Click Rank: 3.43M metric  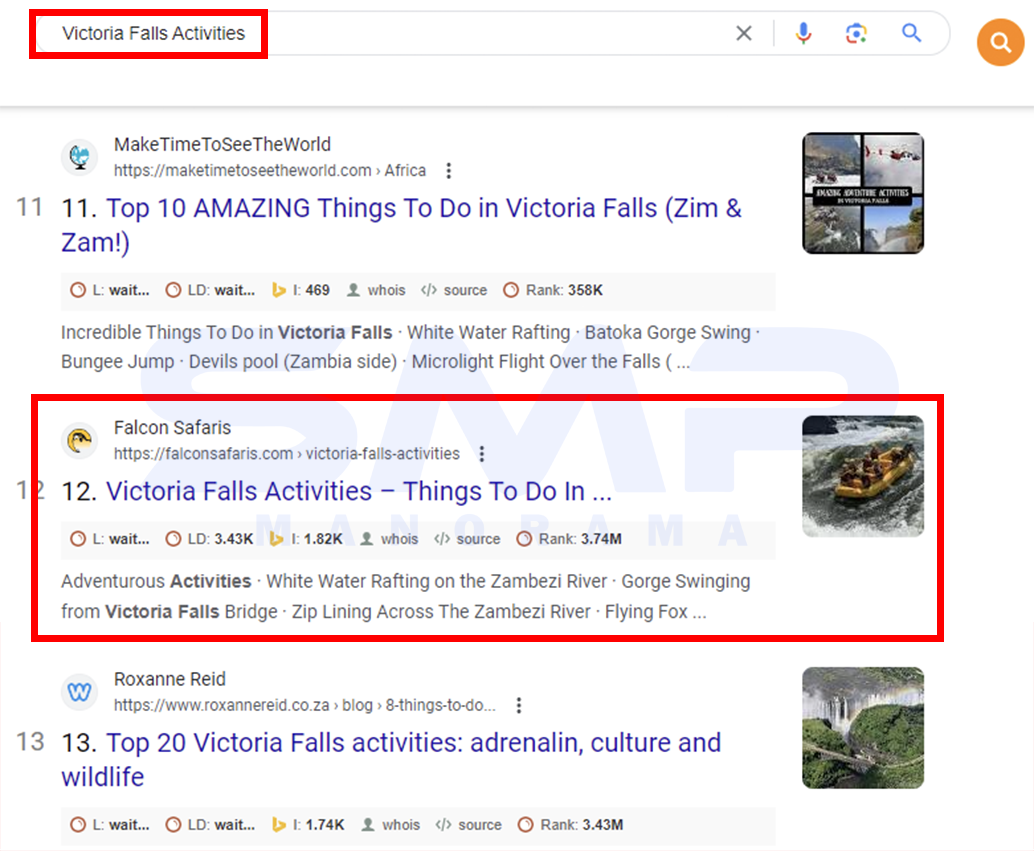pyautogui.click(x=570, y=825)
